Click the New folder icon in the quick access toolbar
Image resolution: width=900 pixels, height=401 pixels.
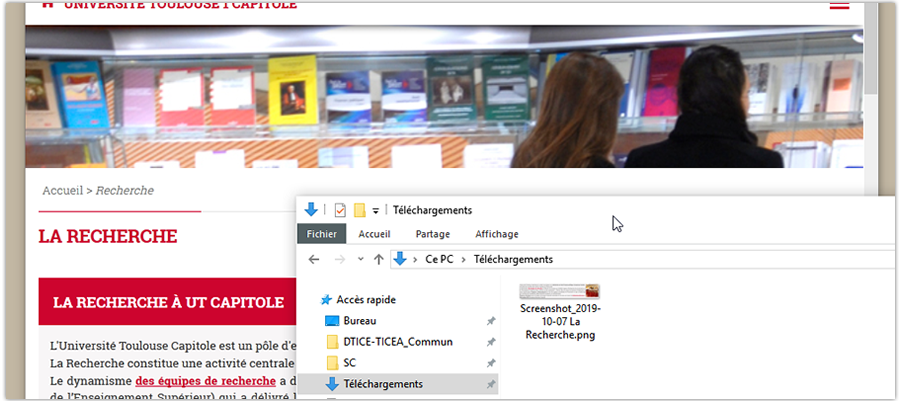[x=360, y=211]
